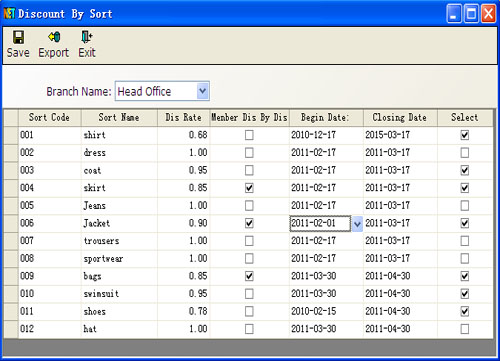Click the Dis Rate column header

[x=183, y=117]
